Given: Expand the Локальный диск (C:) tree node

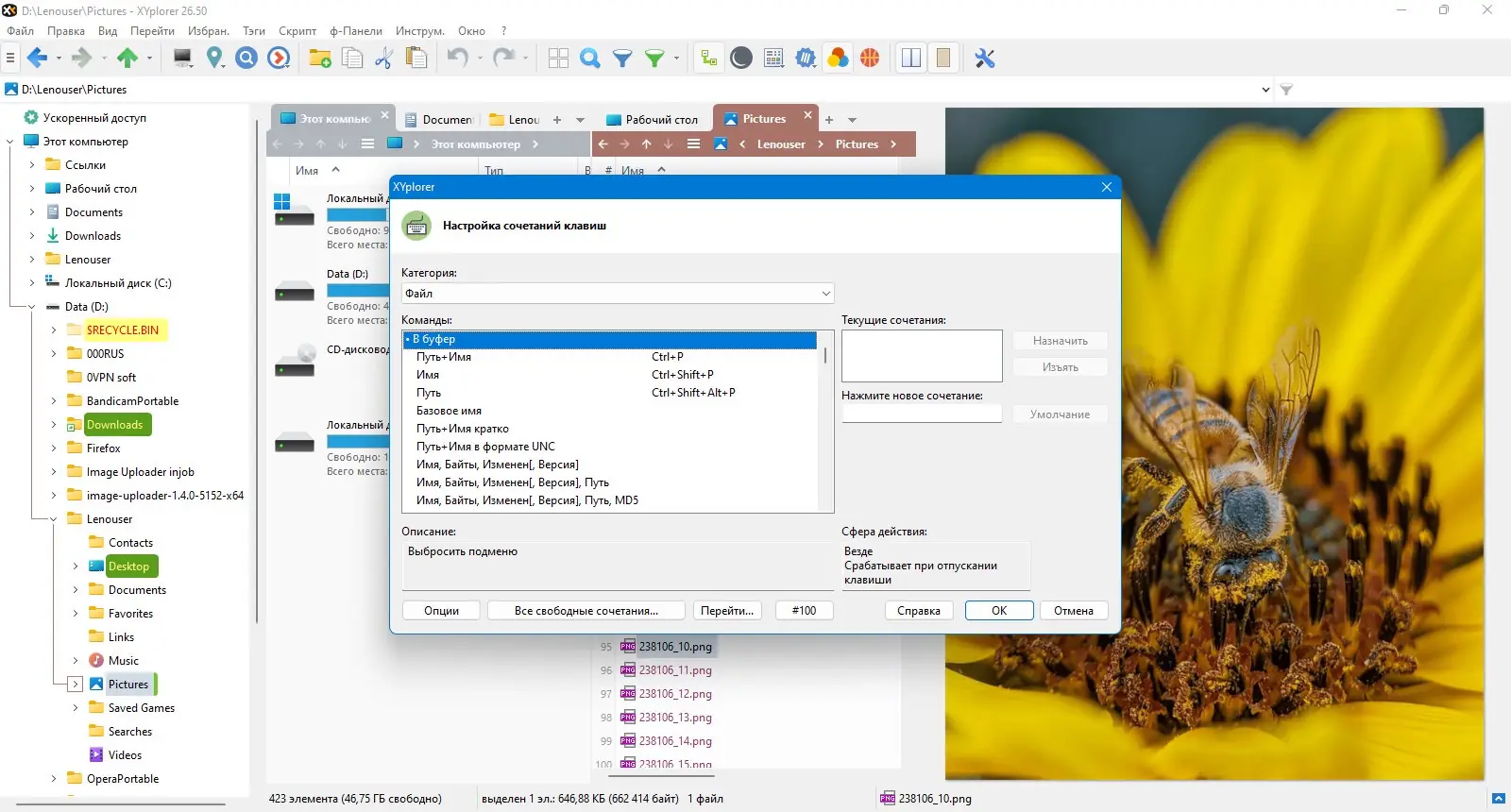Looking at the screenshot, I should (x=32, y=283).
